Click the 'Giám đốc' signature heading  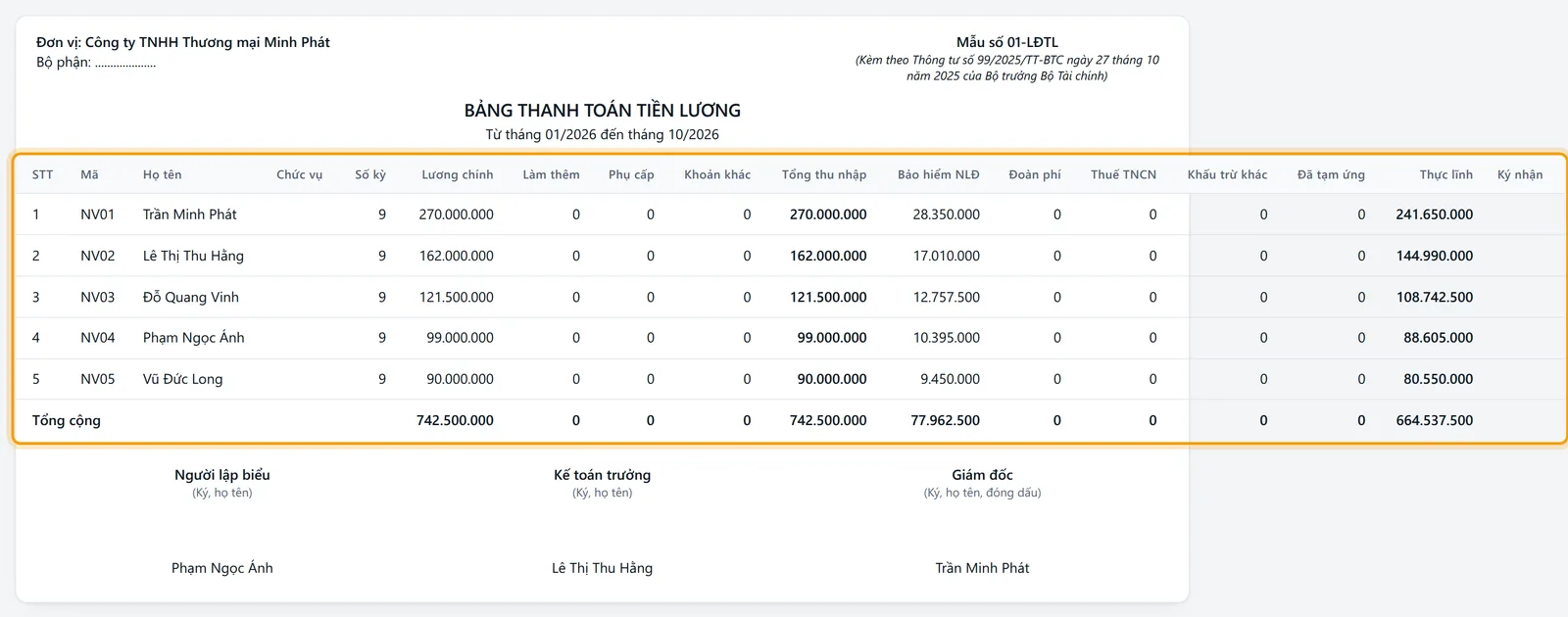point(982,475)
